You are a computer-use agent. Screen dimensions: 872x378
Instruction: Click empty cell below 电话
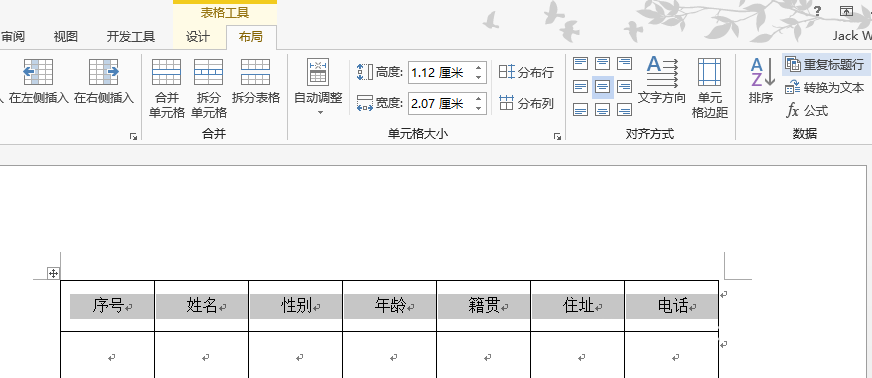[672, 355]
